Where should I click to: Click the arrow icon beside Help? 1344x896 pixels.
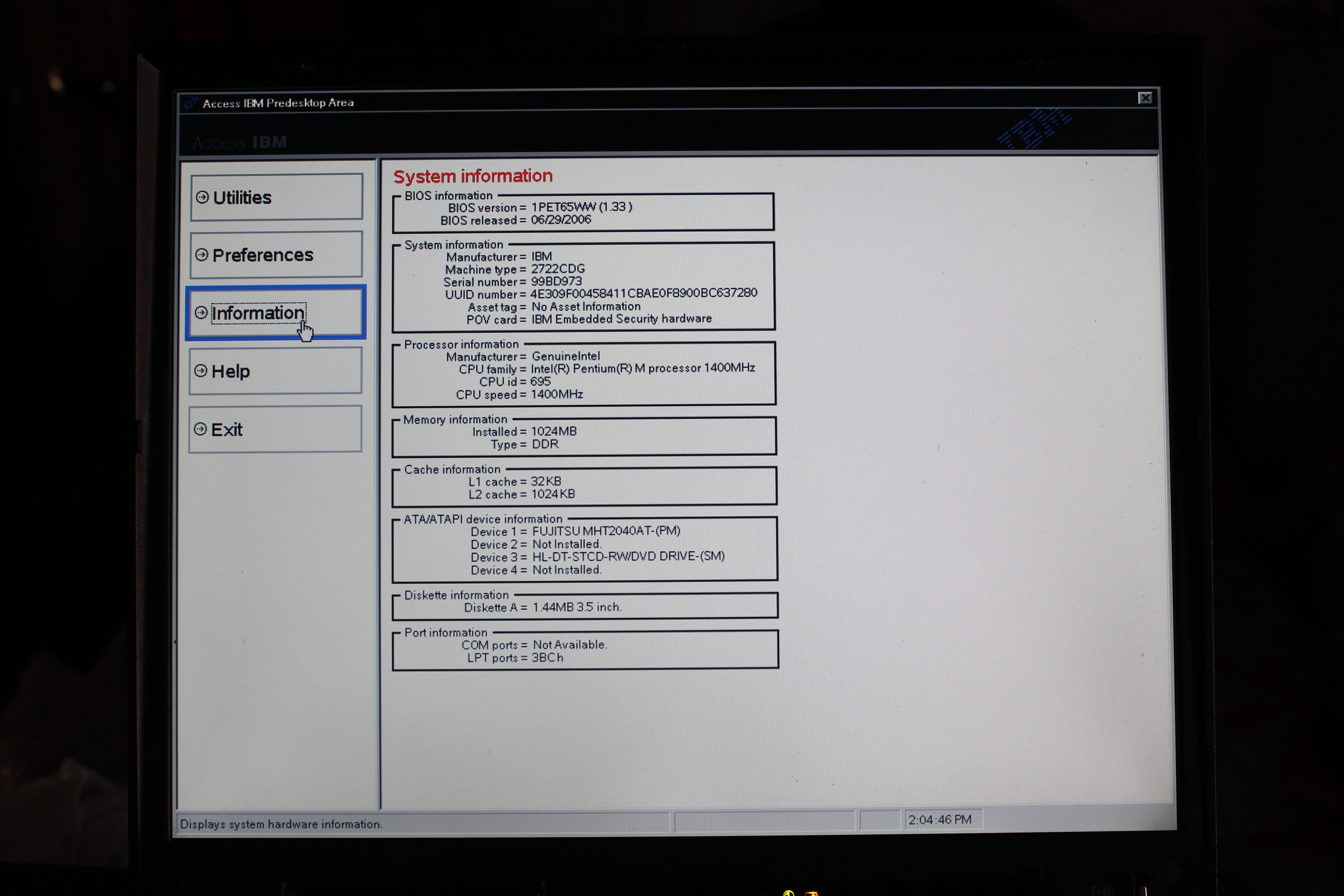[201, 371]
